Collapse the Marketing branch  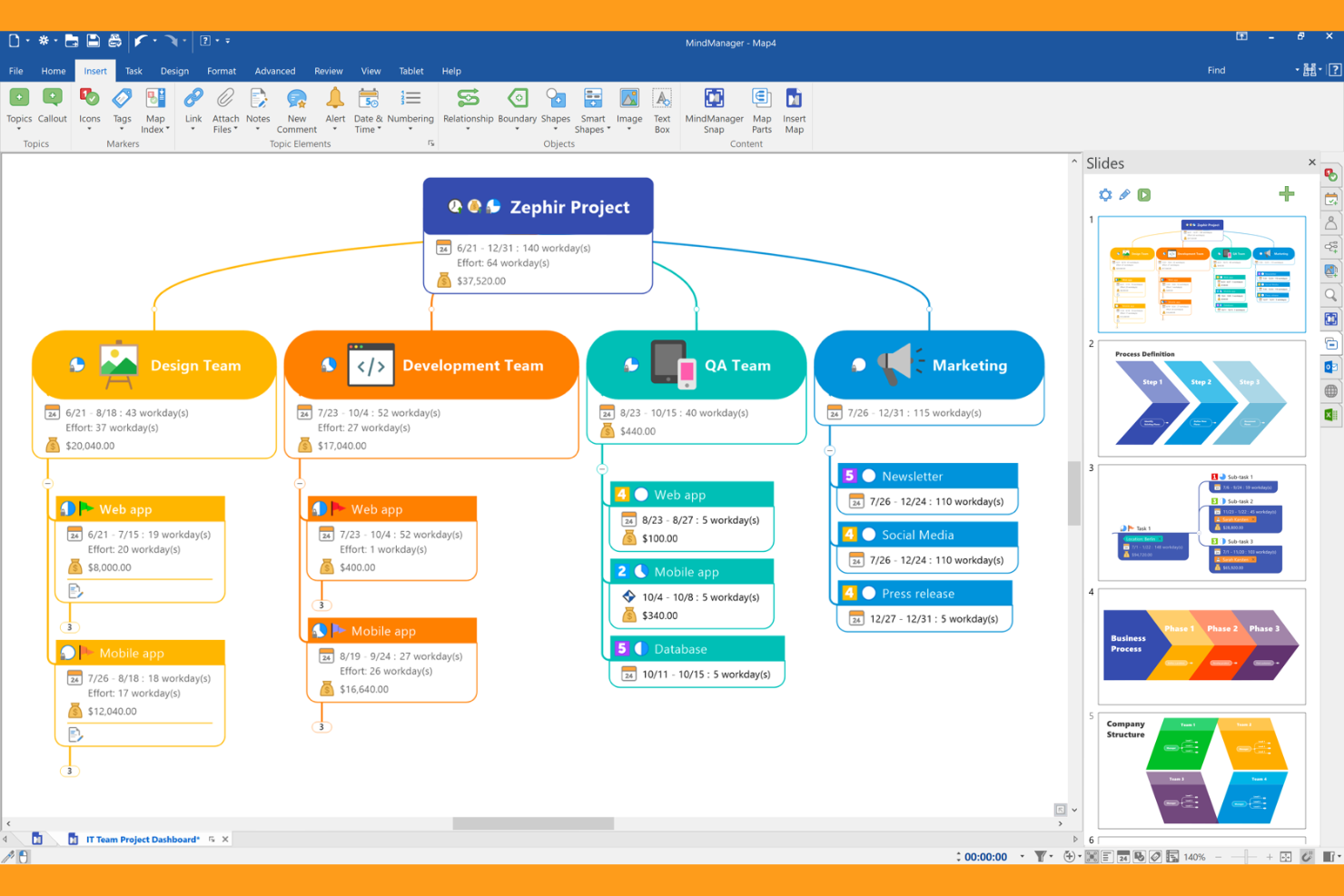pyautogui.click(x=830, y=450)
